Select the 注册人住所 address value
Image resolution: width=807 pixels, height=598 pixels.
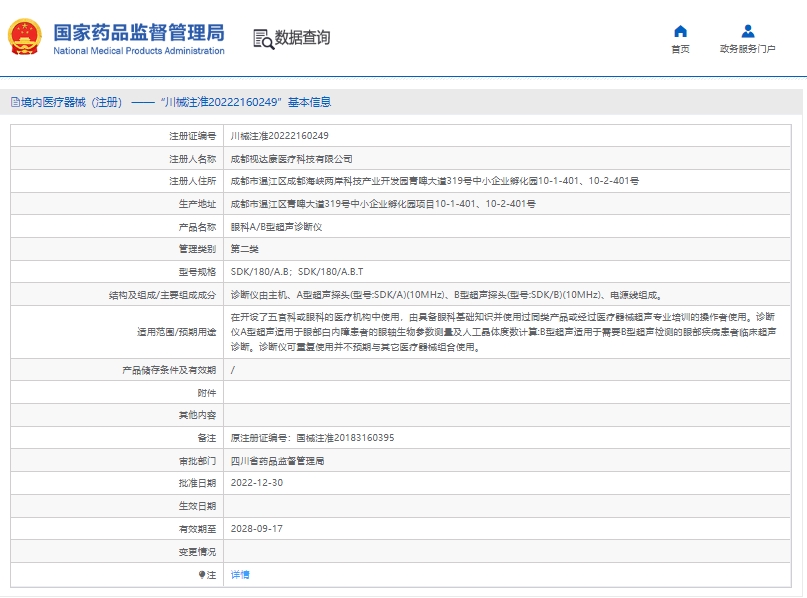(x=435, y=181)
